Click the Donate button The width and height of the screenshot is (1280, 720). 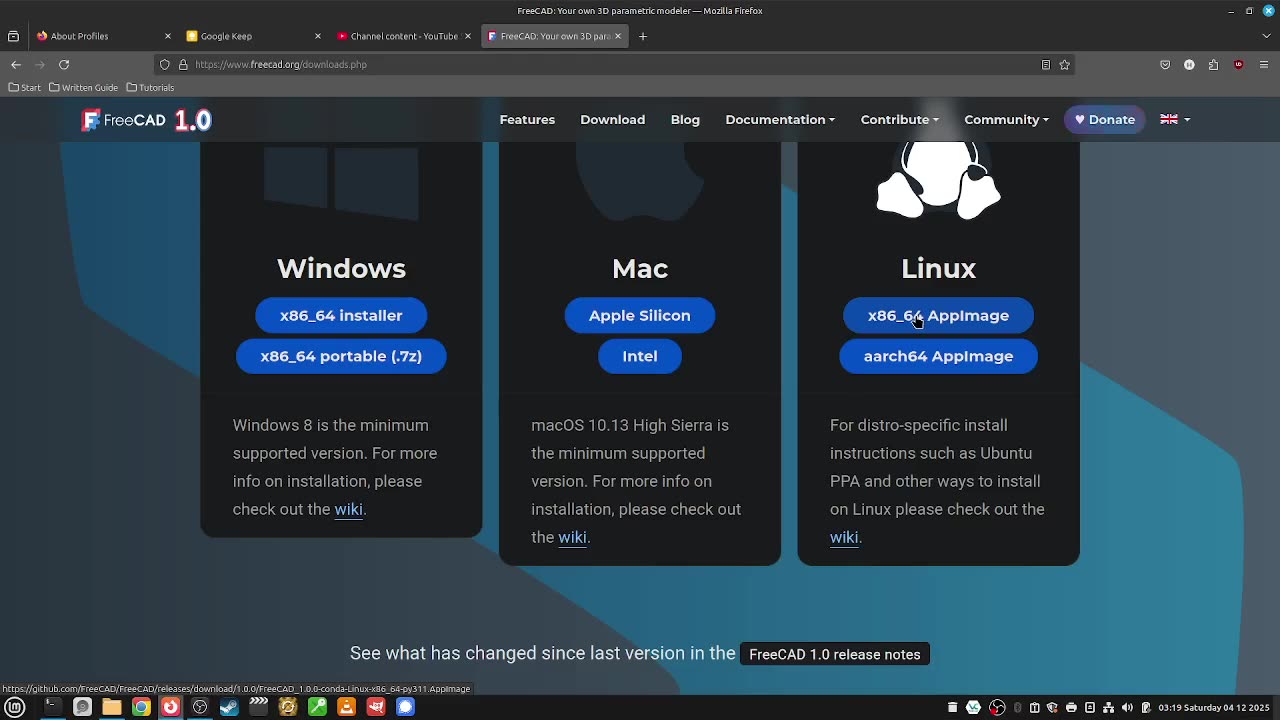pos(1105,119)
